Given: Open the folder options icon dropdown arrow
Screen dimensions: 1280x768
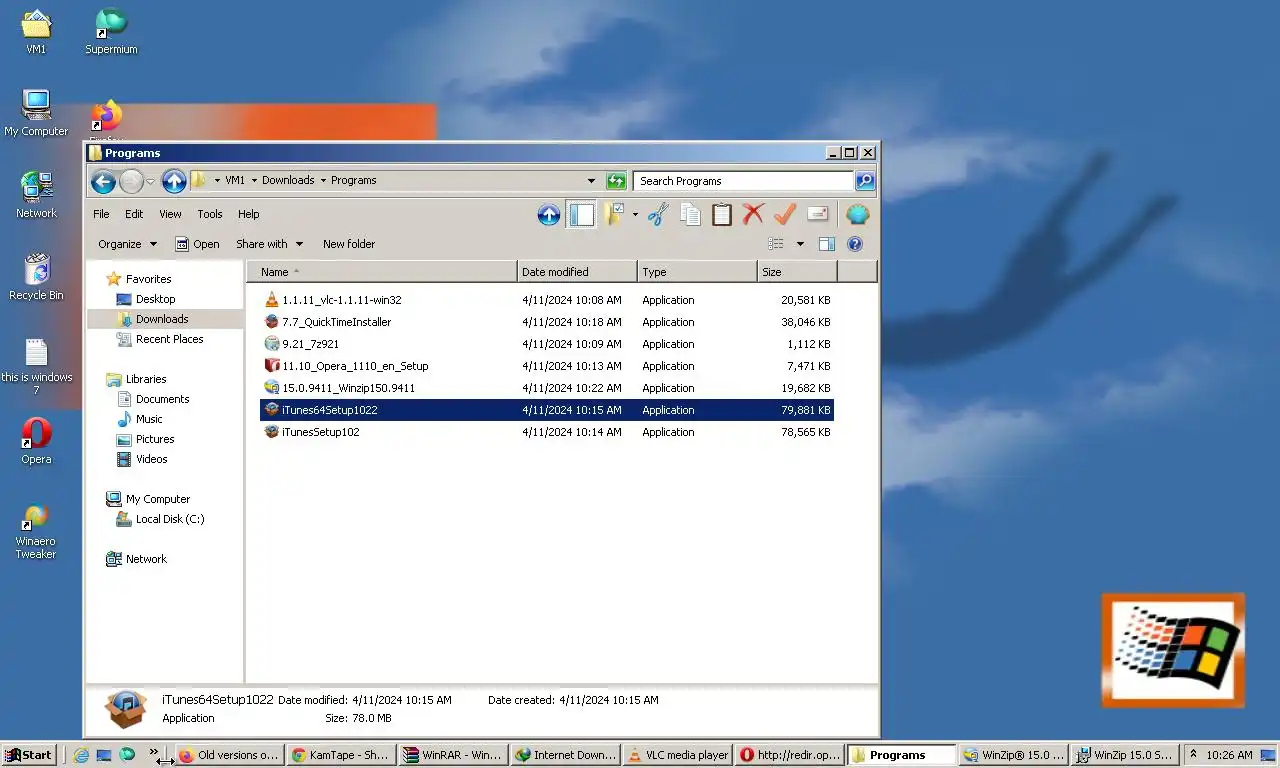Looking at the screenshot, I should click(635, 214).
